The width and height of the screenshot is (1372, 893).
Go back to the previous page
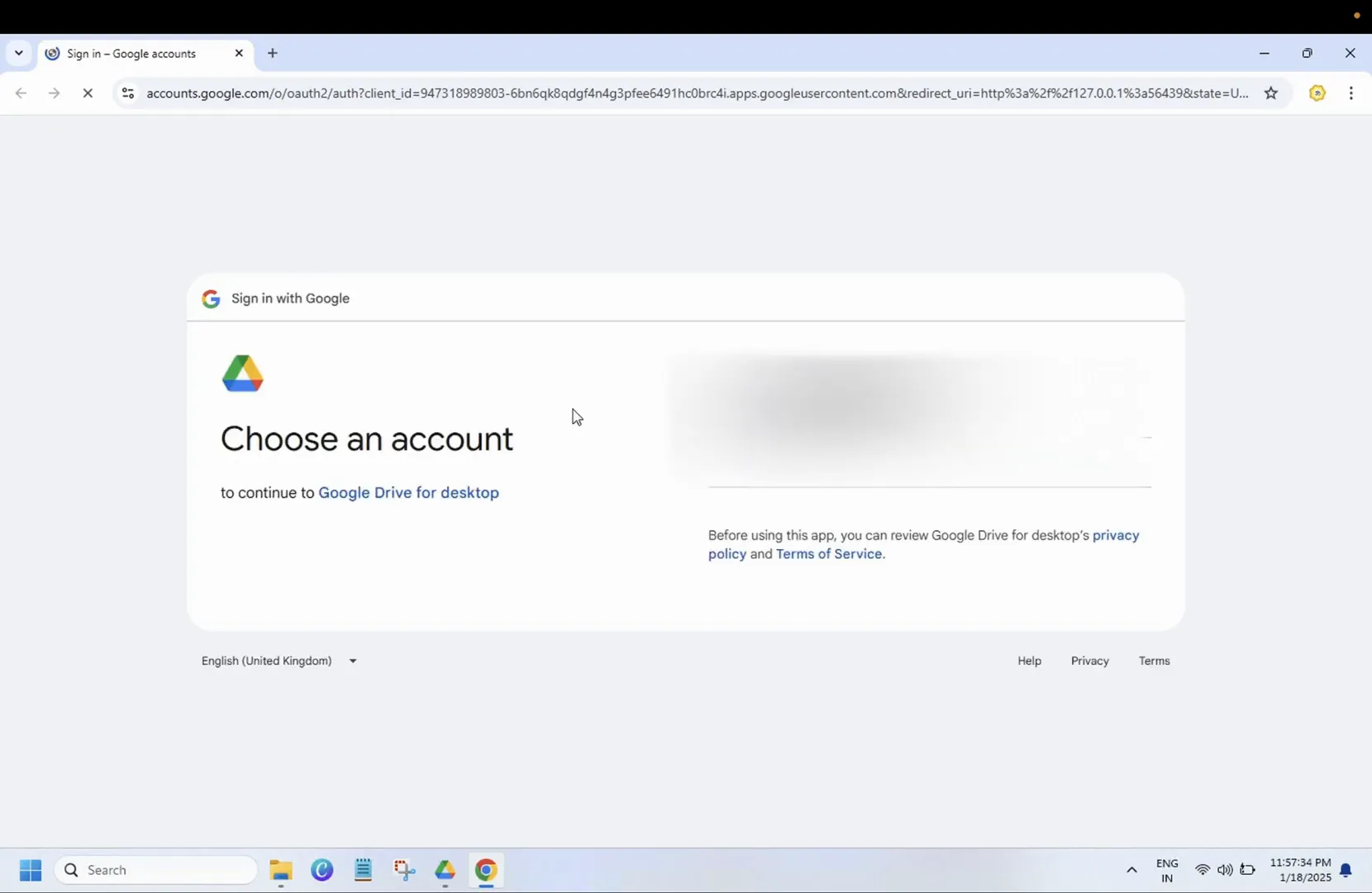pyautogui.click(x=21, y=93)
